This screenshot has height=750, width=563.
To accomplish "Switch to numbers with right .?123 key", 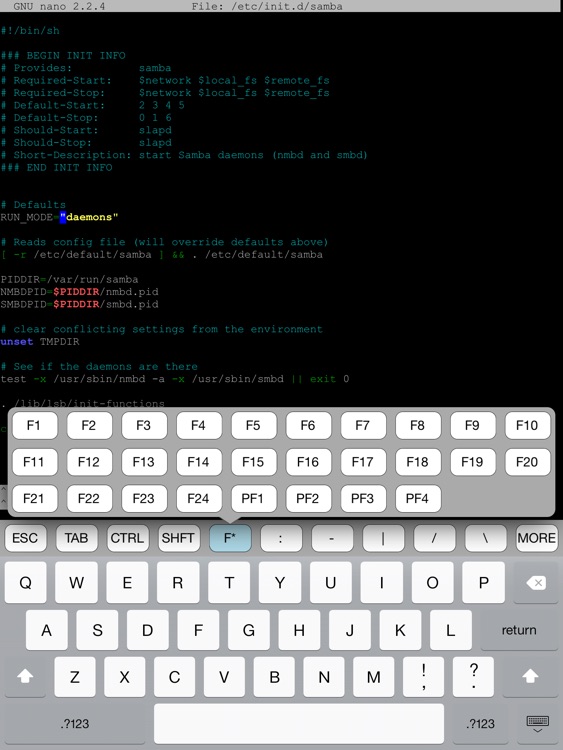I will [480, 724].
